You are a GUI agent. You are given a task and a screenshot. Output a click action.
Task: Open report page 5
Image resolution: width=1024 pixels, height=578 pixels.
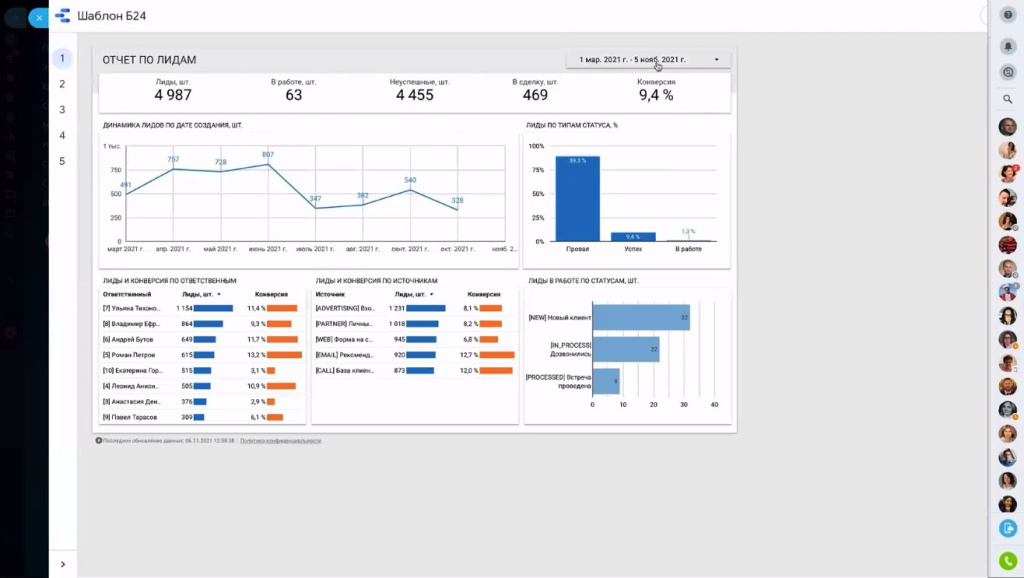(62, 159)
